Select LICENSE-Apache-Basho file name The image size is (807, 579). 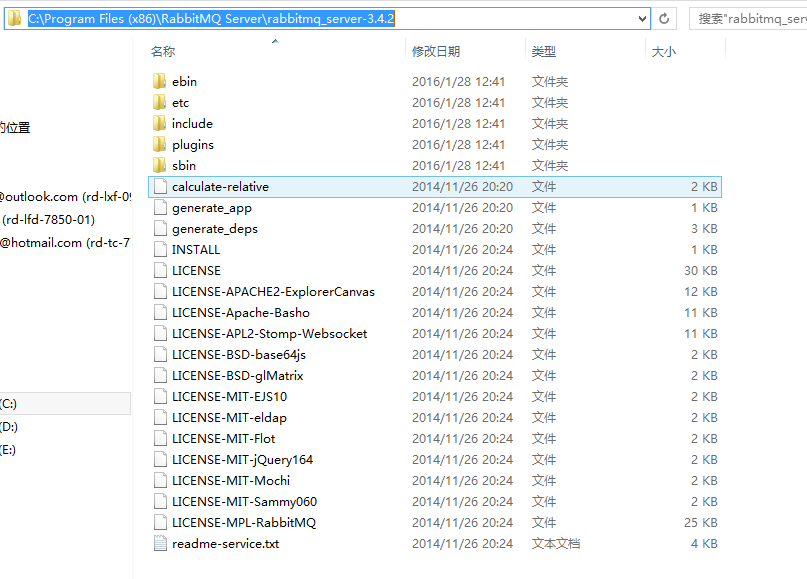pos(241,312)
